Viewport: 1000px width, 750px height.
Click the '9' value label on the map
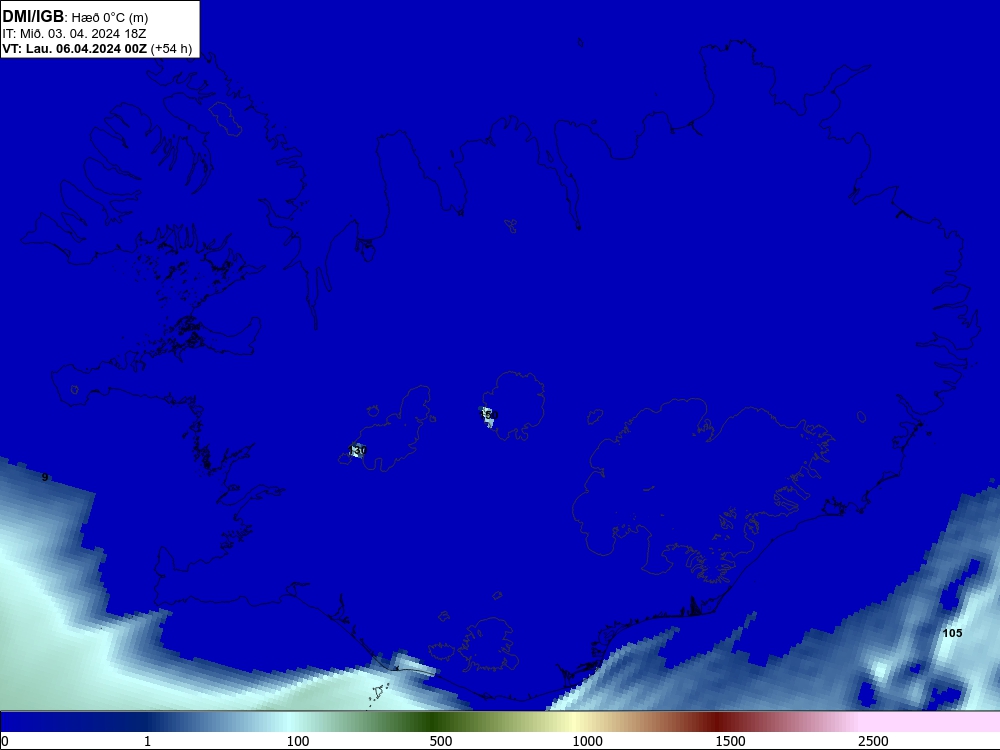coord(45,477)
